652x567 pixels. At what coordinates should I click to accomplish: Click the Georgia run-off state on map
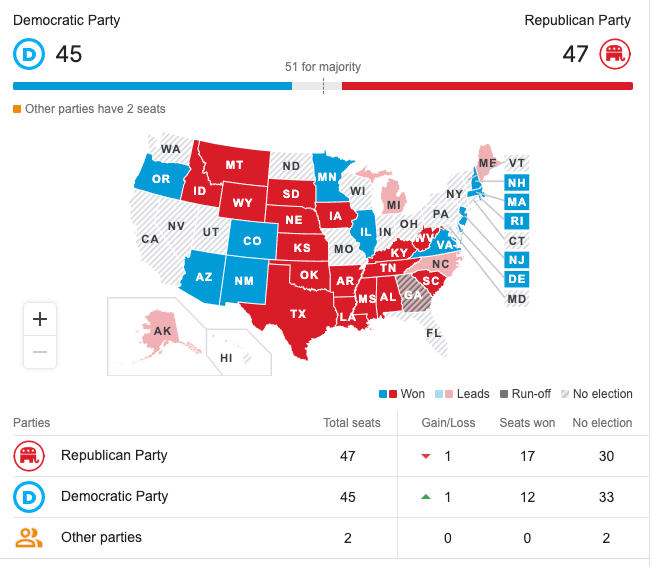pos(411,294)
